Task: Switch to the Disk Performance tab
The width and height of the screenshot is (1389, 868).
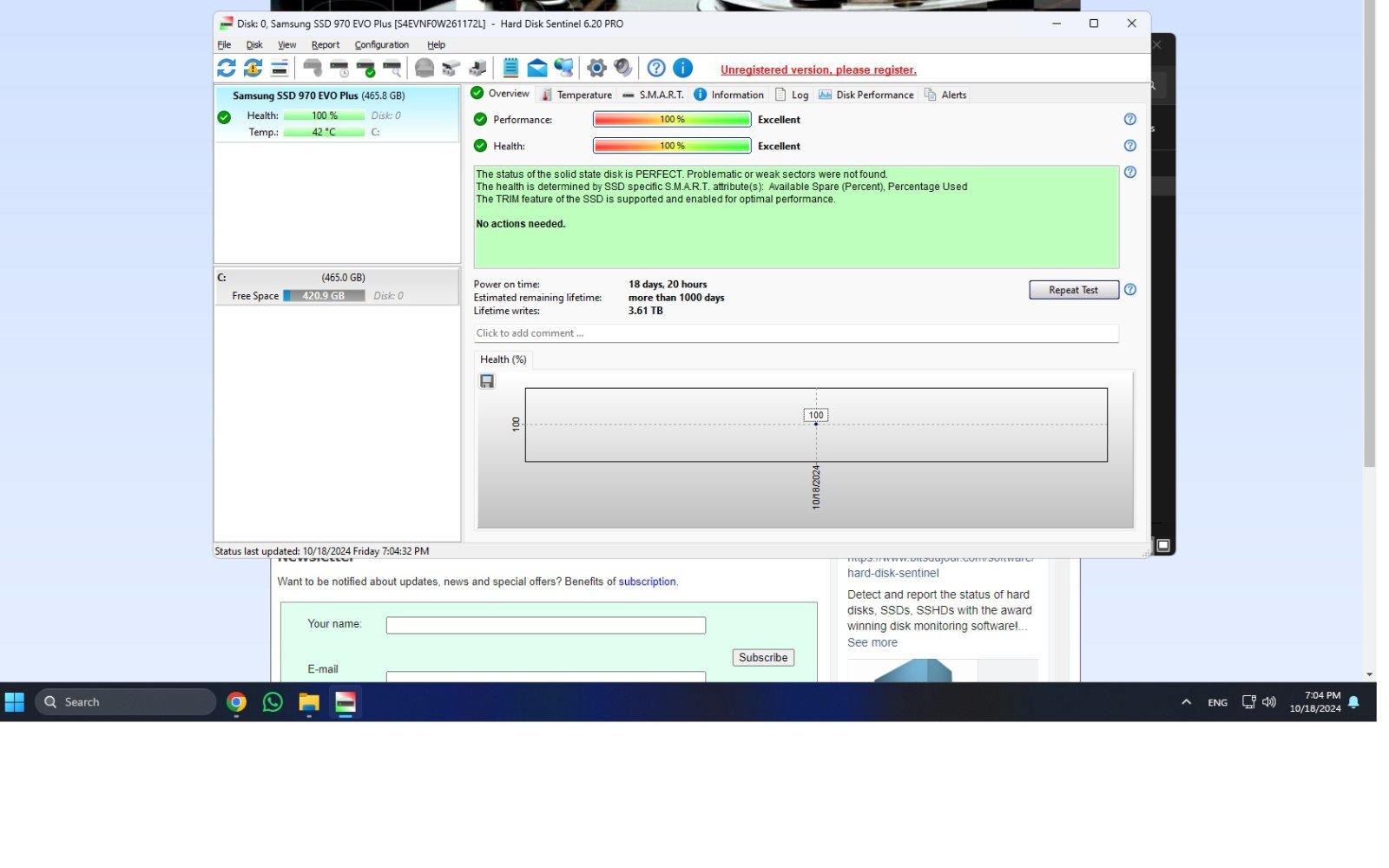Action: pyautogui.click(x=866, y=95)
